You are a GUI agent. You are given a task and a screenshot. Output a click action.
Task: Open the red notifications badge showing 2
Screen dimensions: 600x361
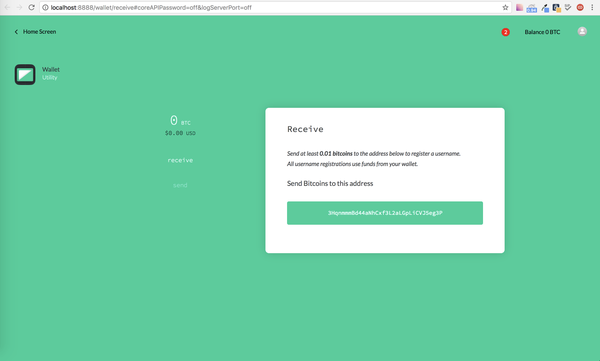(x=505, y=32)
